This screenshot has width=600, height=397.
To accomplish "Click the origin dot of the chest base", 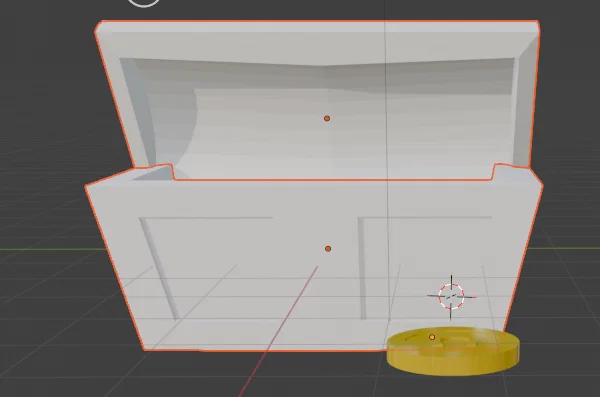I will 328,249.
